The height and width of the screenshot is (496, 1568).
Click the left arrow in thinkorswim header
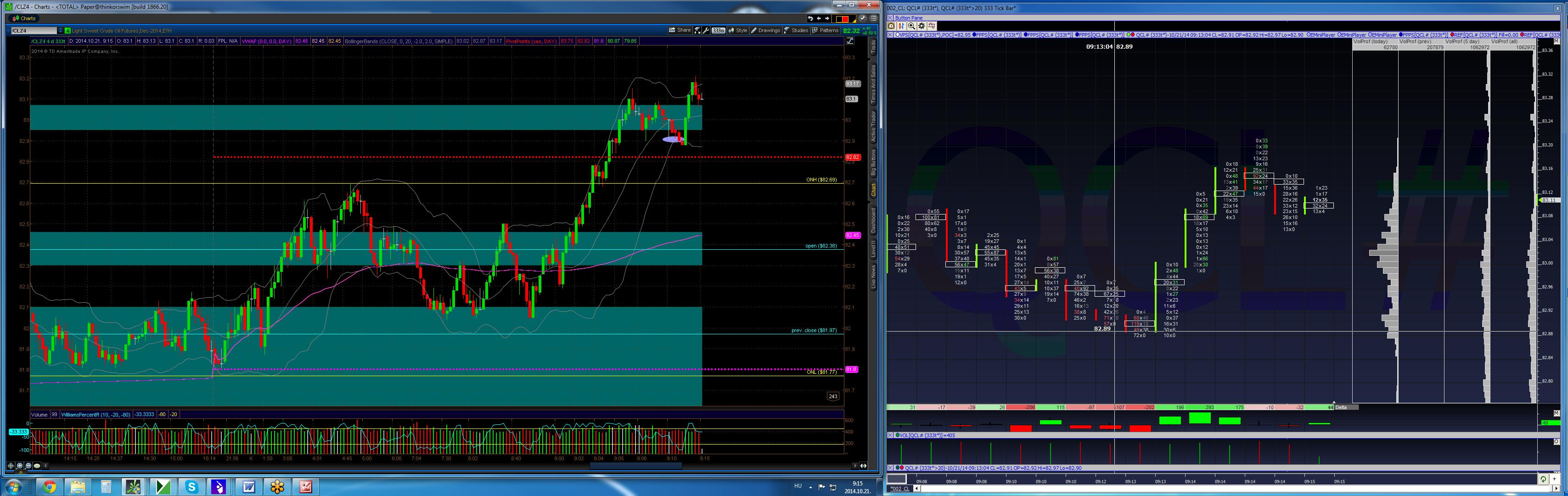pyautogui.click(x=819, y=18)
